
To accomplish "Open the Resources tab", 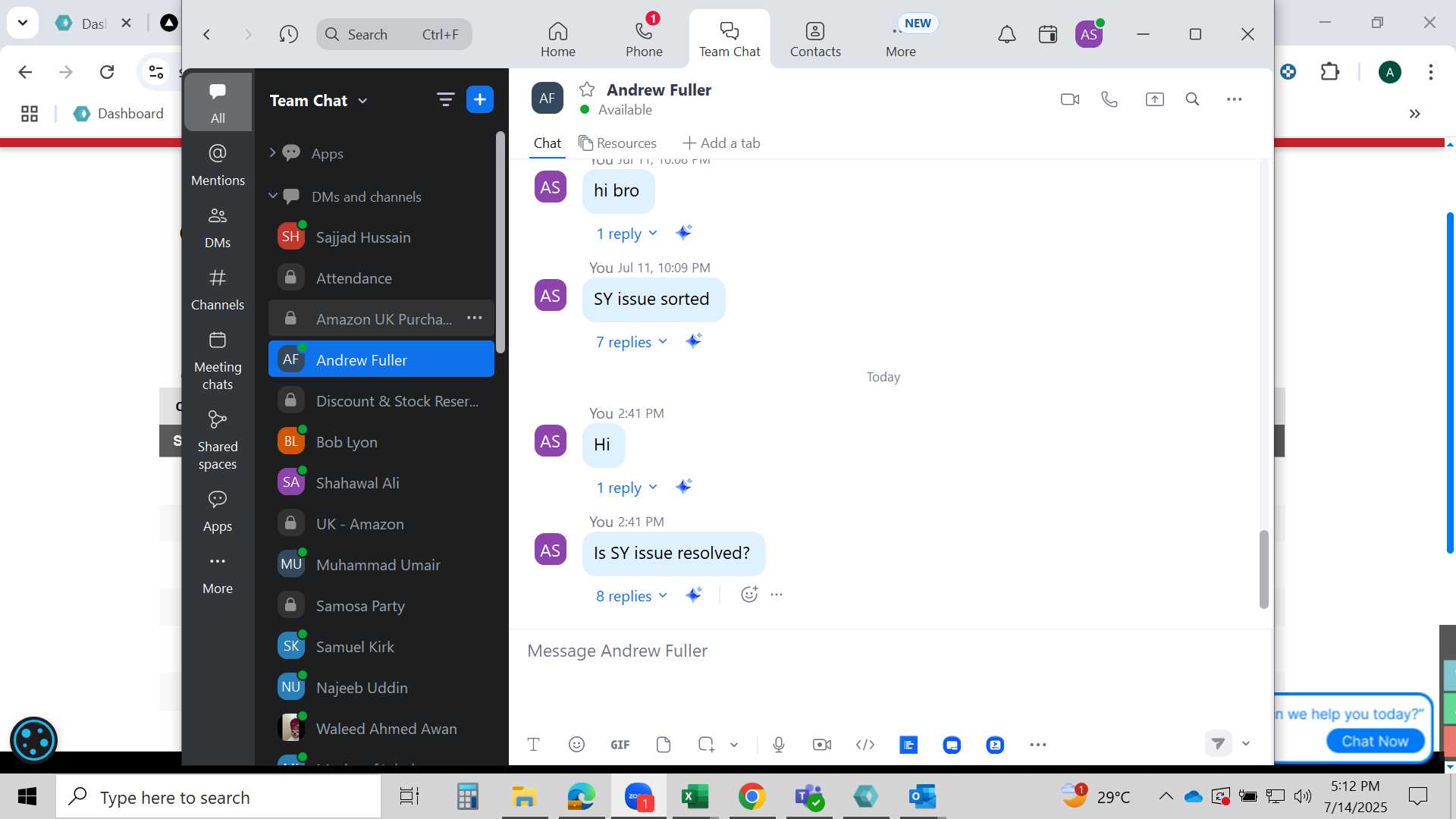I will coord(617,143).
